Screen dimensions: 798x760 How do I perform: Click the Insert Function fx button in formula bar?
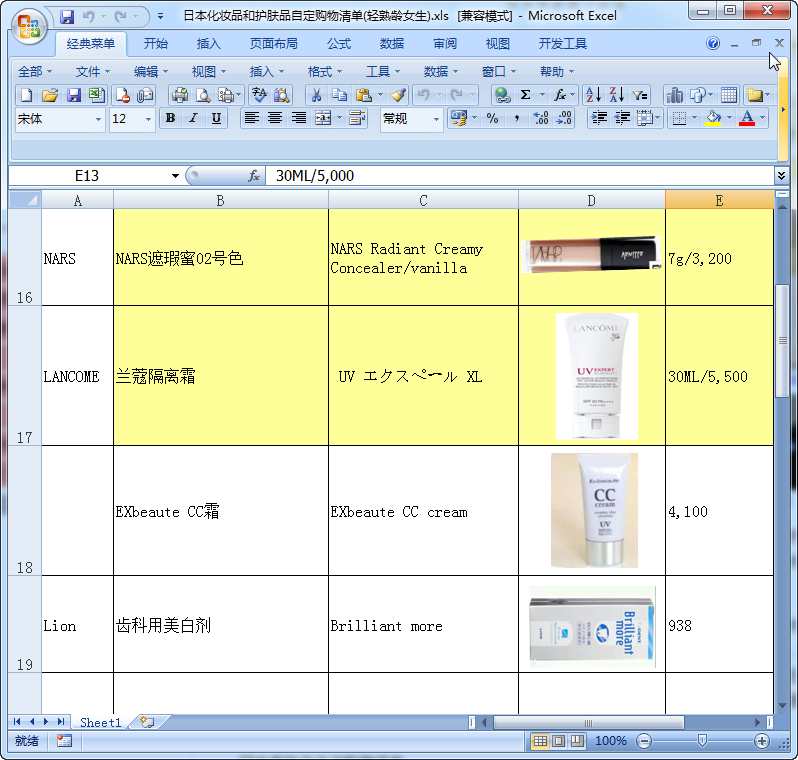(254, 176)
